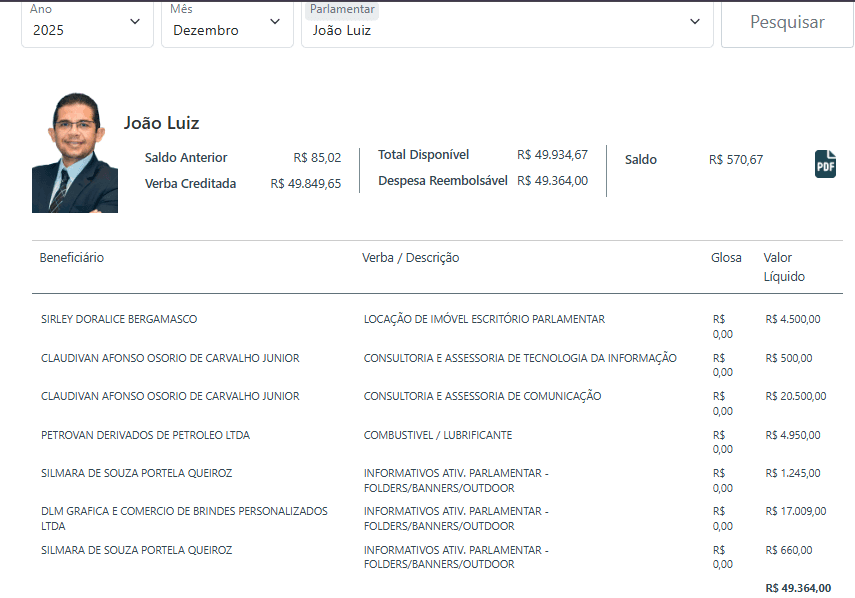Click the Glosa column header
Viewport: 855px width, 598px height.
[726, 258]
